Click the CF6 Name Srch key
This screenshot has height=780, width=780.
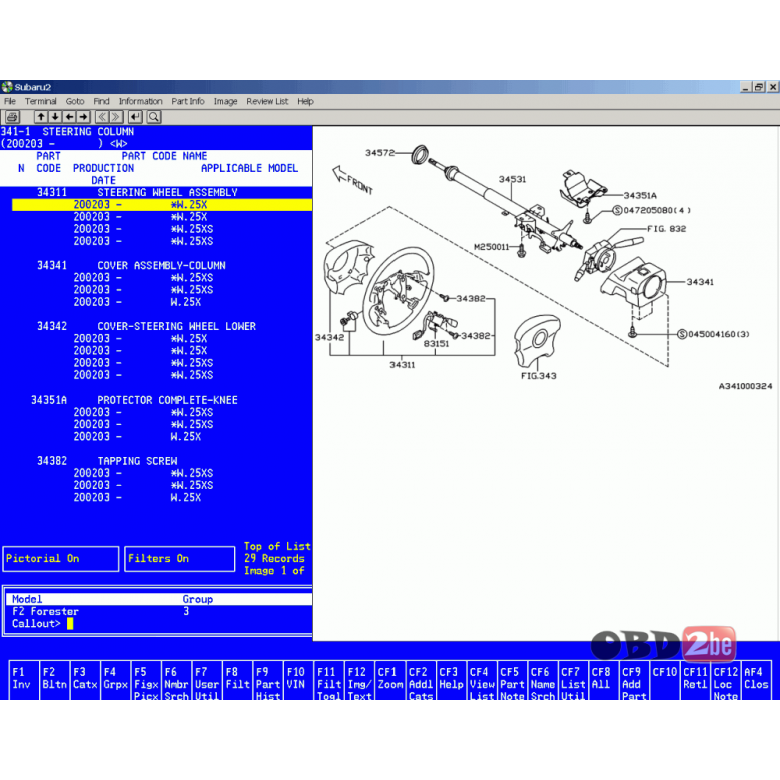tap(543, 680)
